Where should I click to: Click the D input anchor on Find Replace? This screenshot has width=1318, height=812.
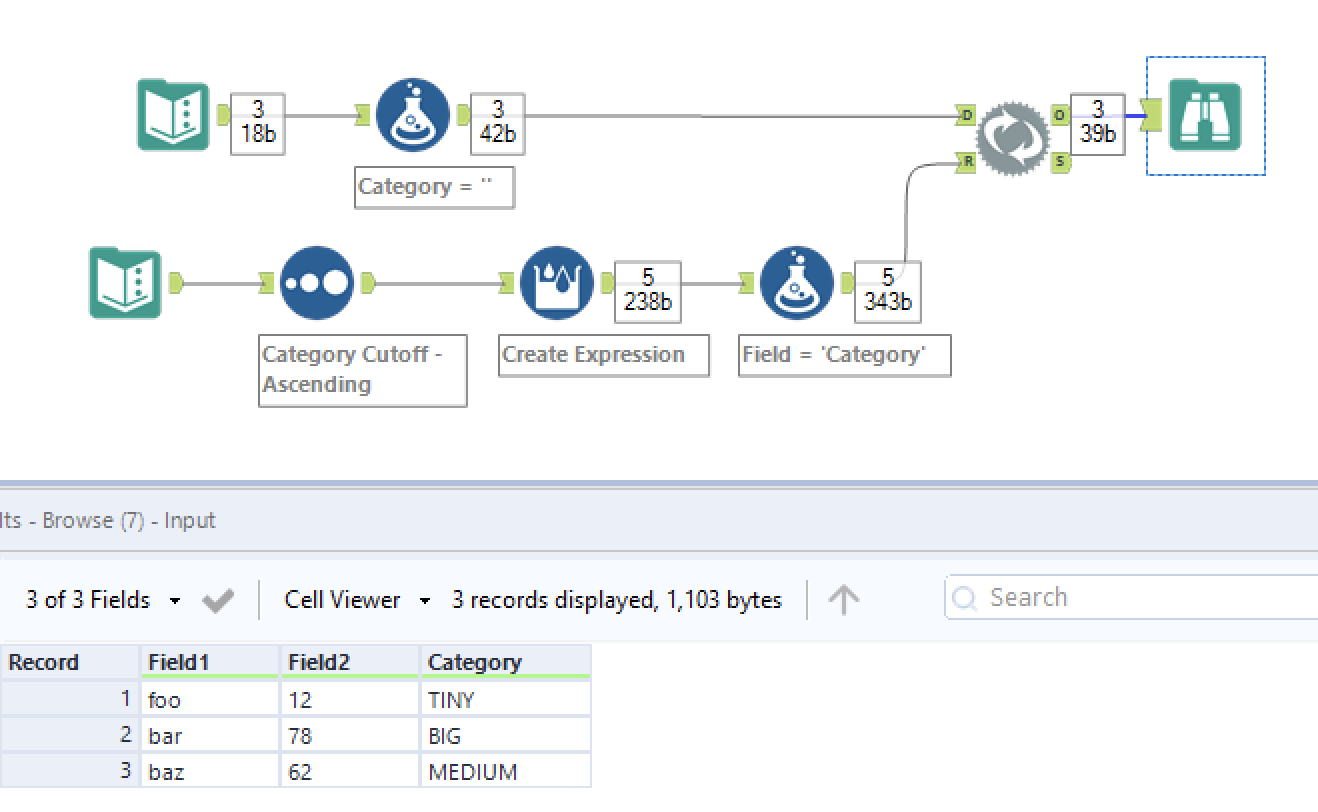click(x=966, y=115)
